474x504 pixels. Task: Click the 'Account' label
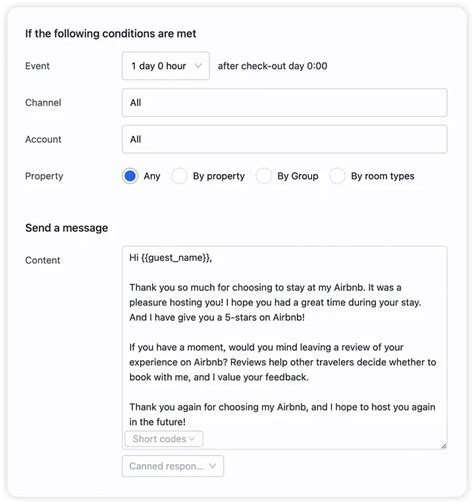(43, 139)
